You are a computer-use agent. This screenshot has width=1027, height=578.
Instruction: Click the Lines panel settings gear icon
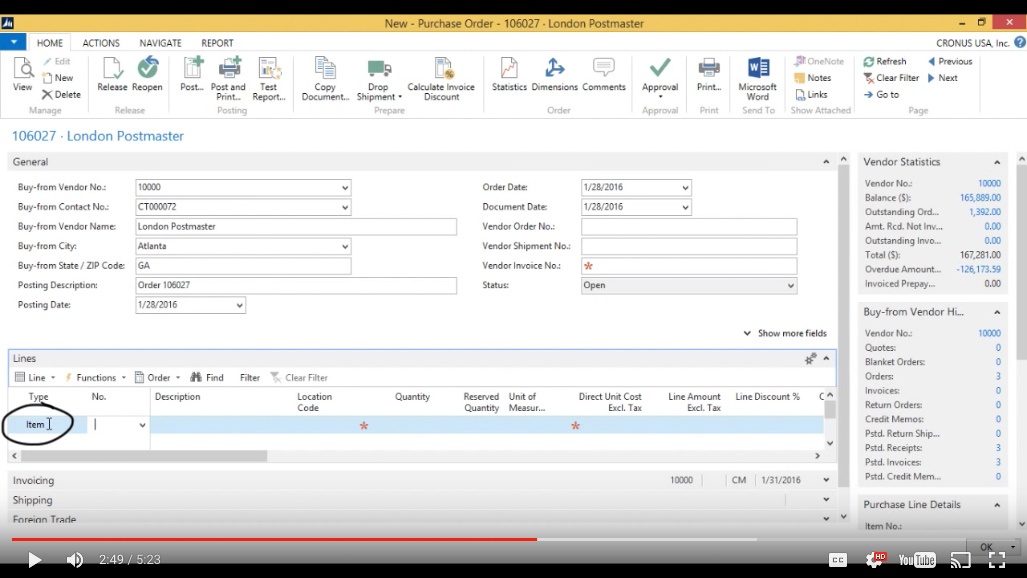click(x=810, y=358)
